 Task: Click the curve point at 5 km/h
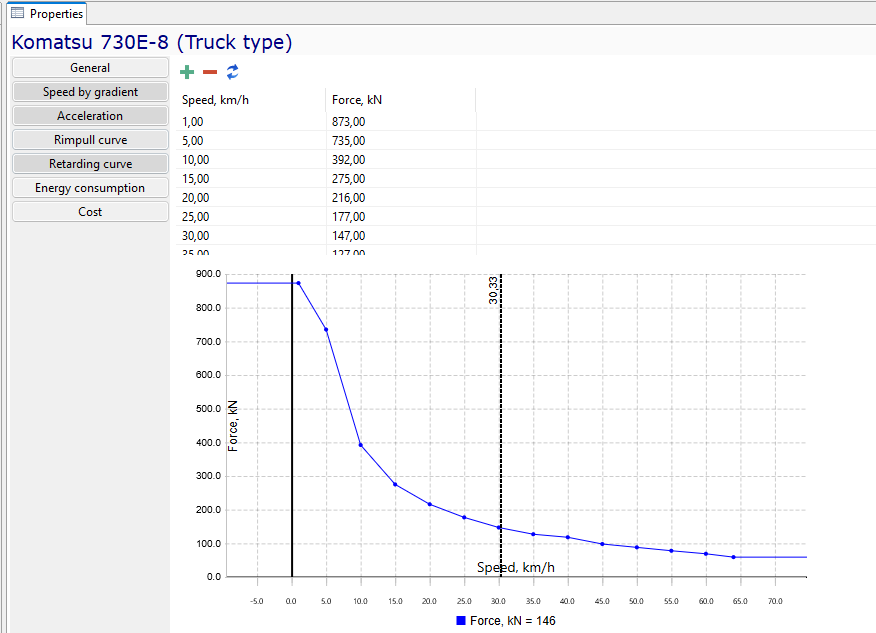(326, 330)
